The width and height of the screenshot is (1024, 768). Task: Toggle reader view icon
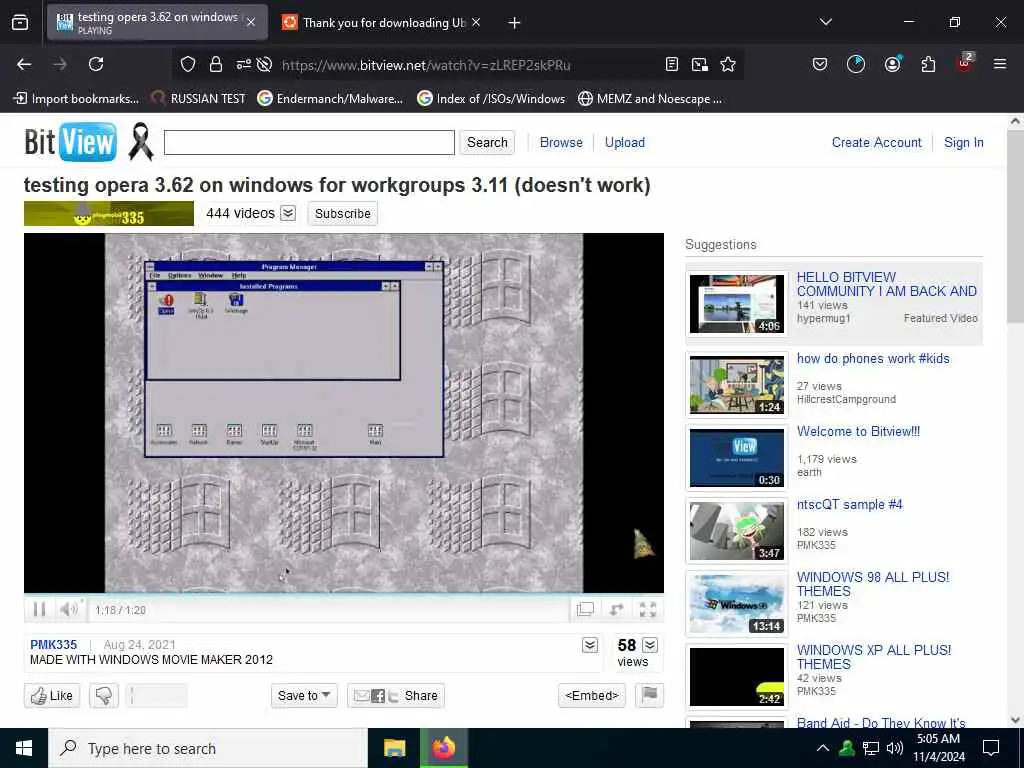tap(671, 64)
